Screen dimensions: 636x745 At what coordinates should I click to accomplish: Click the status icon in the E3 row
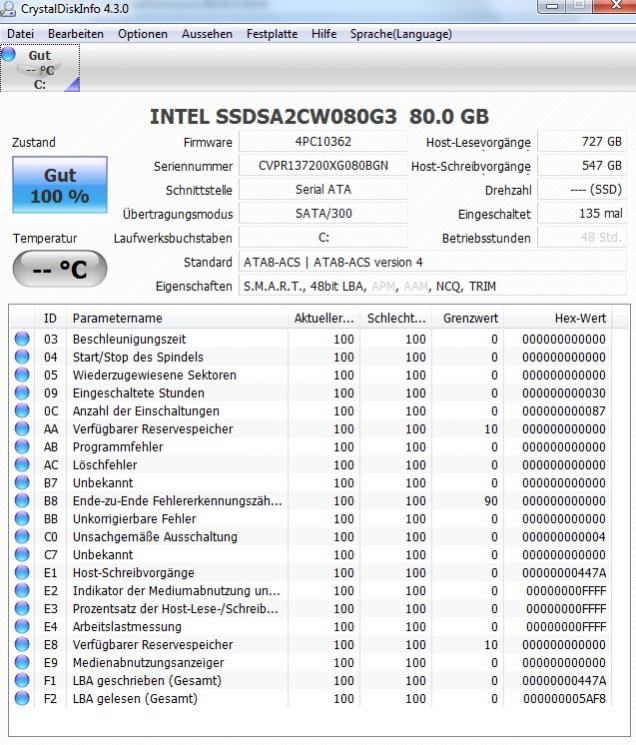[22, 609]
